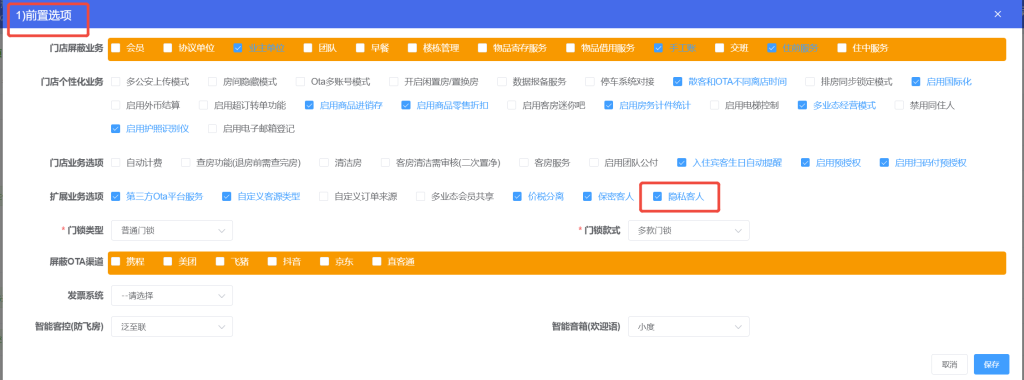
Task: Uncheck 启用商品进销存
Action: coord(309,105)
